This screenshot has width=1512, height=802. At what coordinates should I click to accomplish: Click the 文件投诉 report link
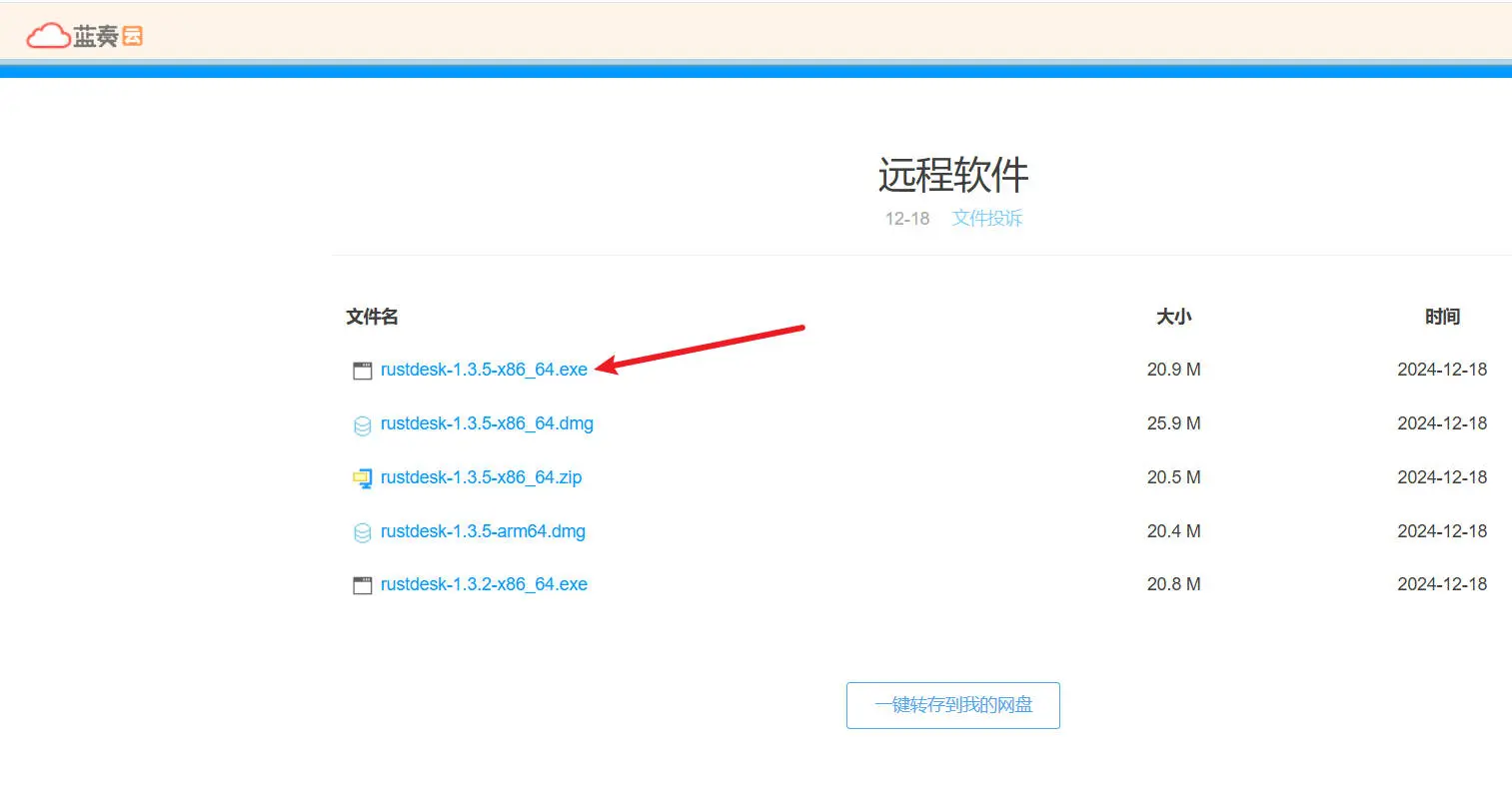987,218
